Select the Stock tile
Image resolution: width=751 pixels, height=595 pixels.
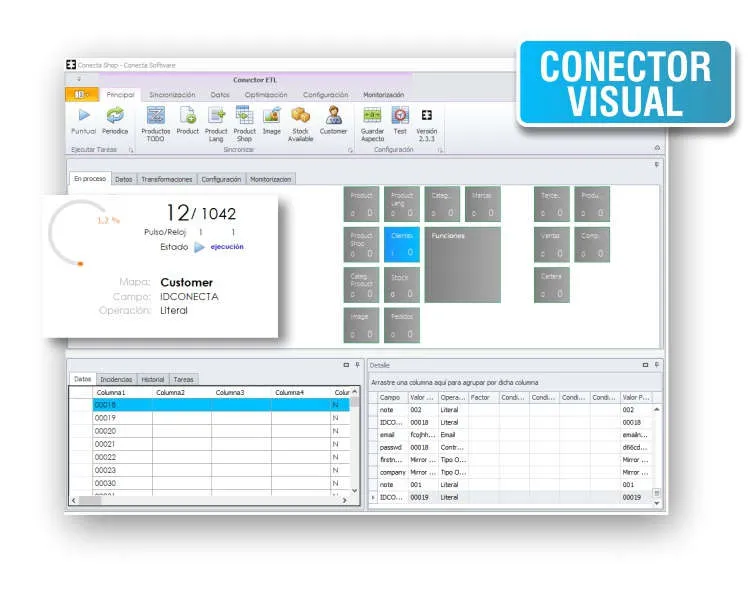[402, 285]
